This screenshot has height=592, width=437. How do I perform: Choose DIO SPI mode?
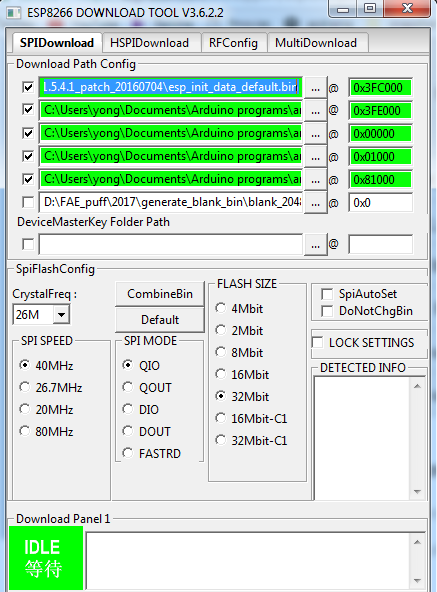128,409
